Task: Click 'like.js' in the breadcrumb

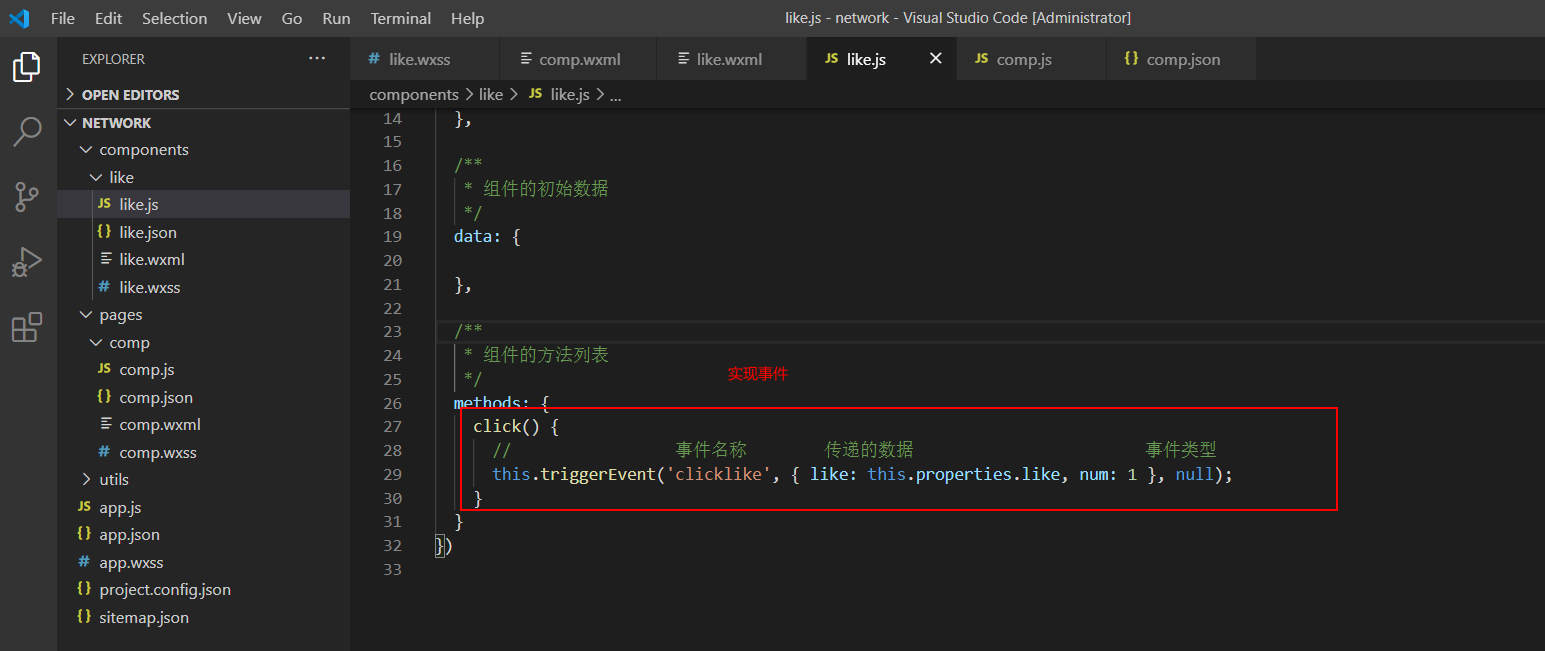Action: (x=570, y=94)
